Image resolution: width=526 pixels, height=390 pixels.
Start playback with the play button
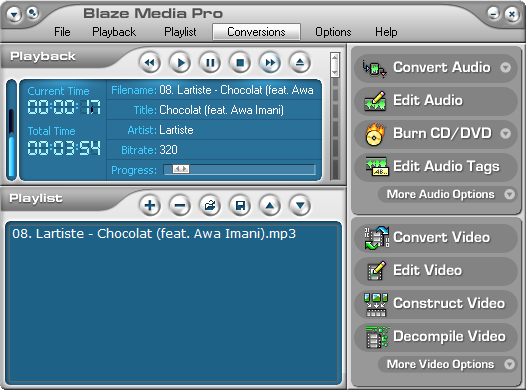click(180, 63)
